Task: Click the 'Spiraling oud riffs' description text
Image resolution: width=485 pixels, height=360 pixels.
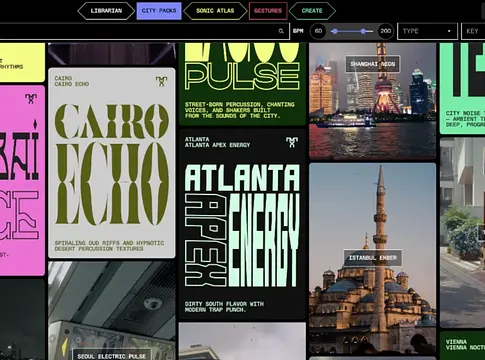Action: (109, 246)
